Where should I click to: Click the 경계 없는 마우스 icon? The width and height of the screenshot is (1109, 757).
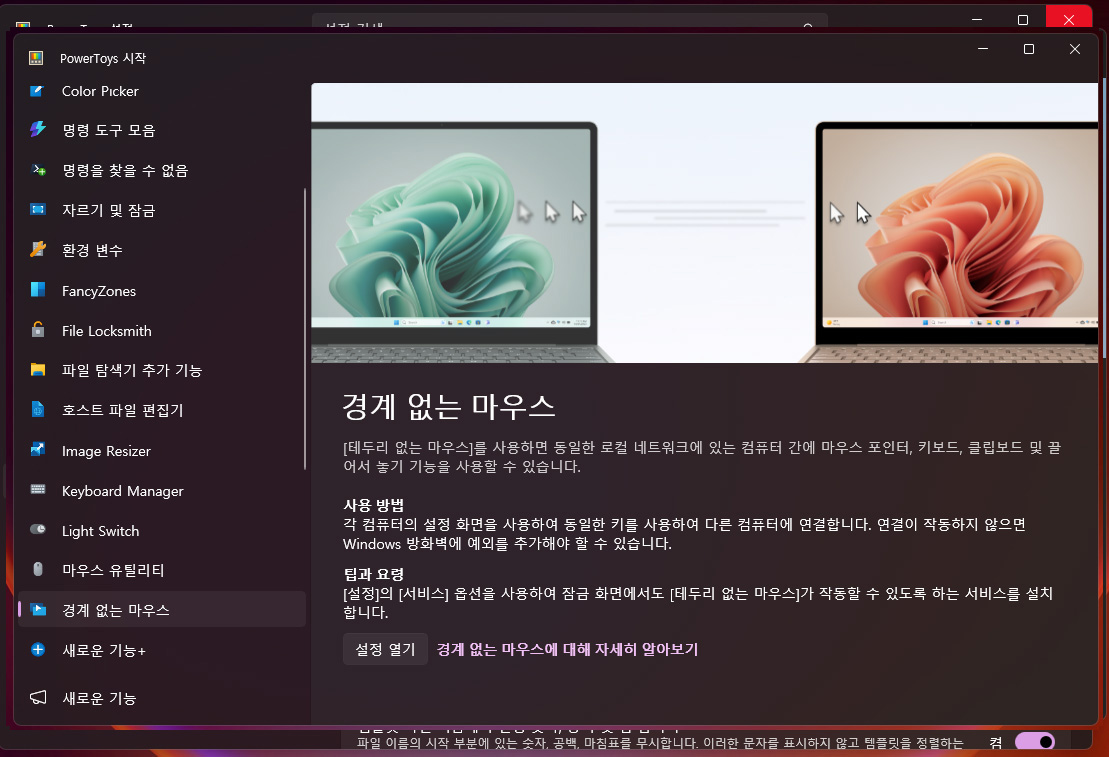37,609
